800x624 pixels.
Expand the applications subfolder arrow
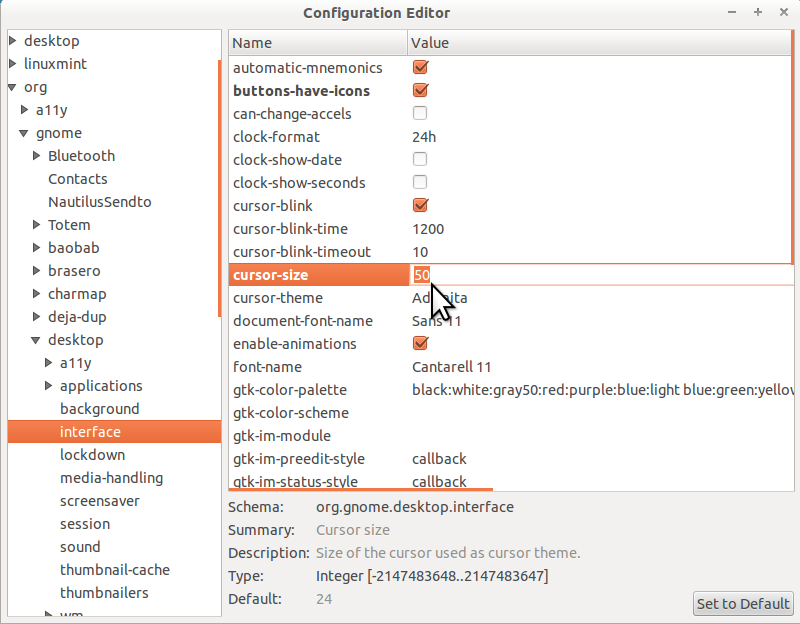[49, 386]
